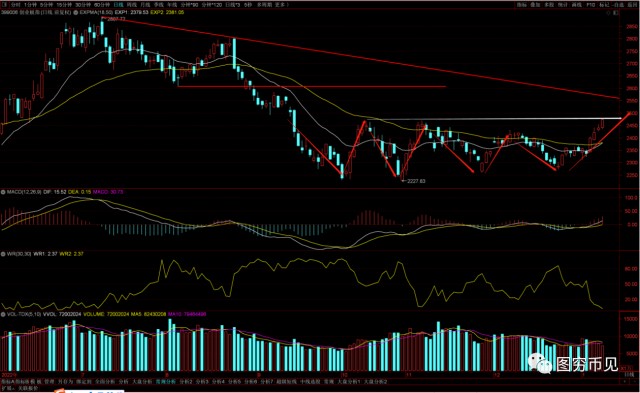This screenshot has height=393, width=640.
Task: Click the 多股 multi-stock button
Action: pyautogui.click(x=549, y=5)
